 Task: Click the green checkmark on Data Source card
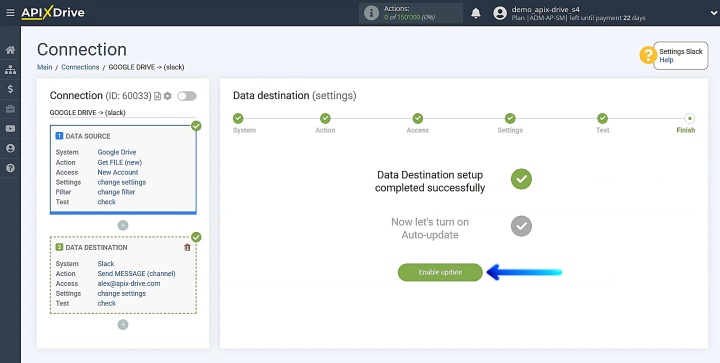click(196, 126)
